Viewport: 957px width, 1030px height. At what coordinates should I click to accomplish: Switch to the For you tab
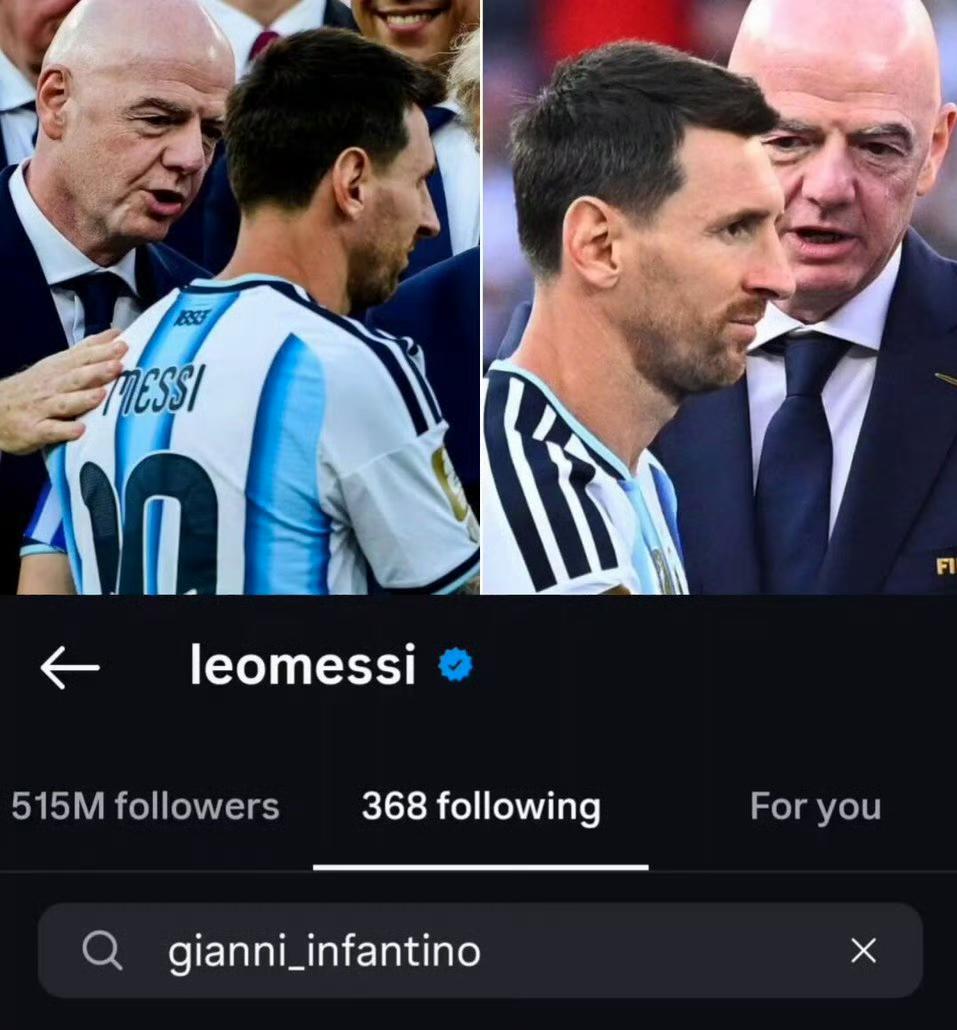pos(815,807)
